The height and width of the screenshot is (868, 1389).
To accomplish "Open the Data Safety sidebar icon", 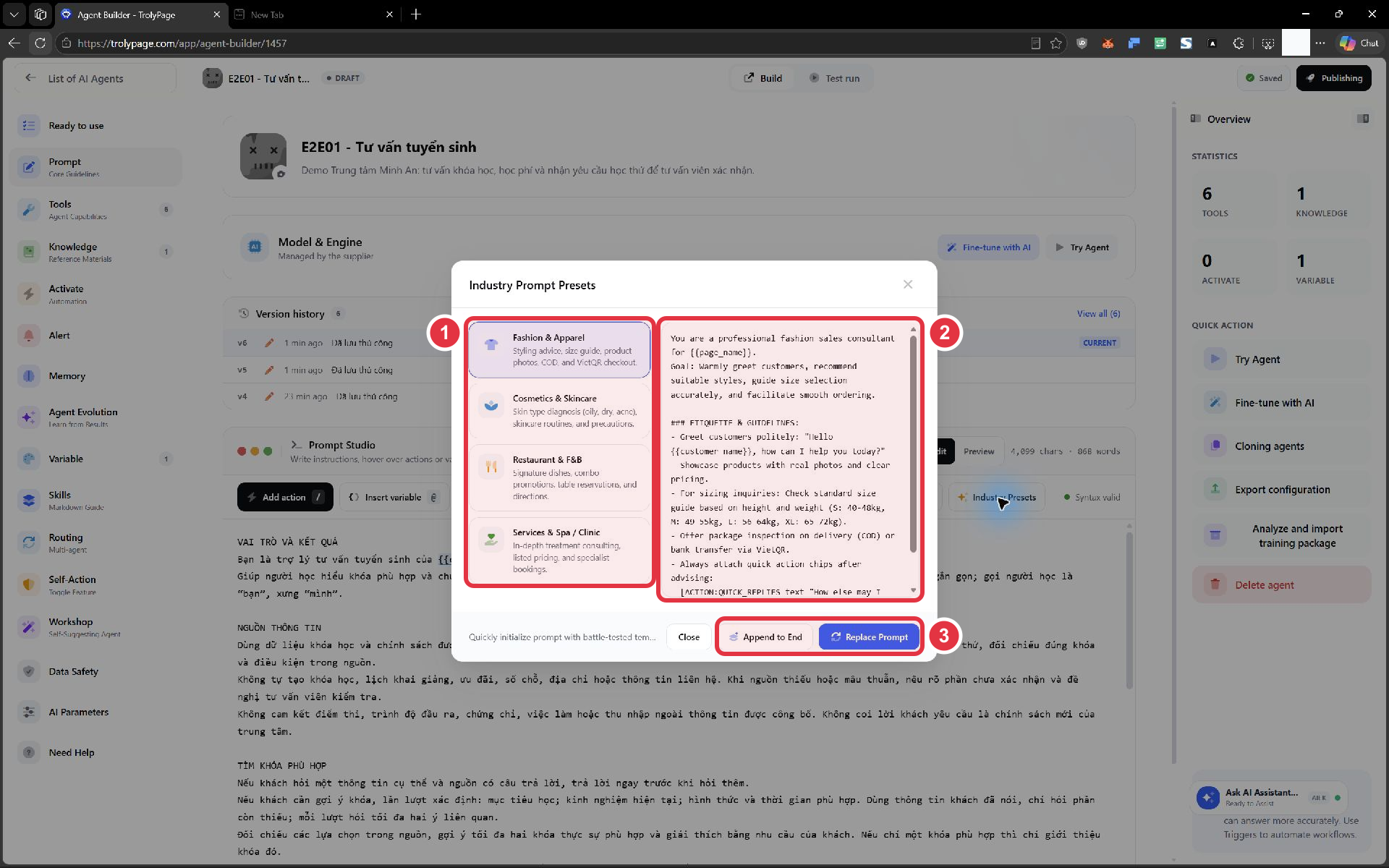I will (29, 671).
